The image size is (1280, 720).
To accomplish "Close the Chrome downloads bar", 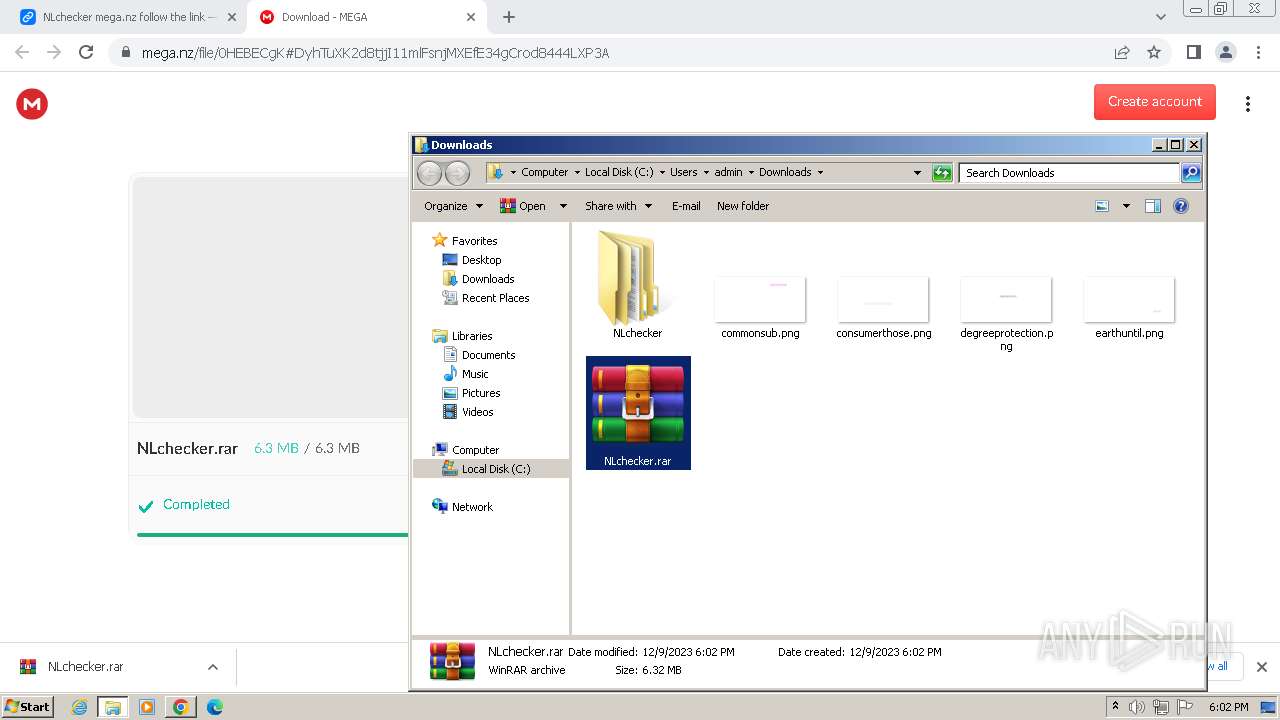I will [1261, 667].
